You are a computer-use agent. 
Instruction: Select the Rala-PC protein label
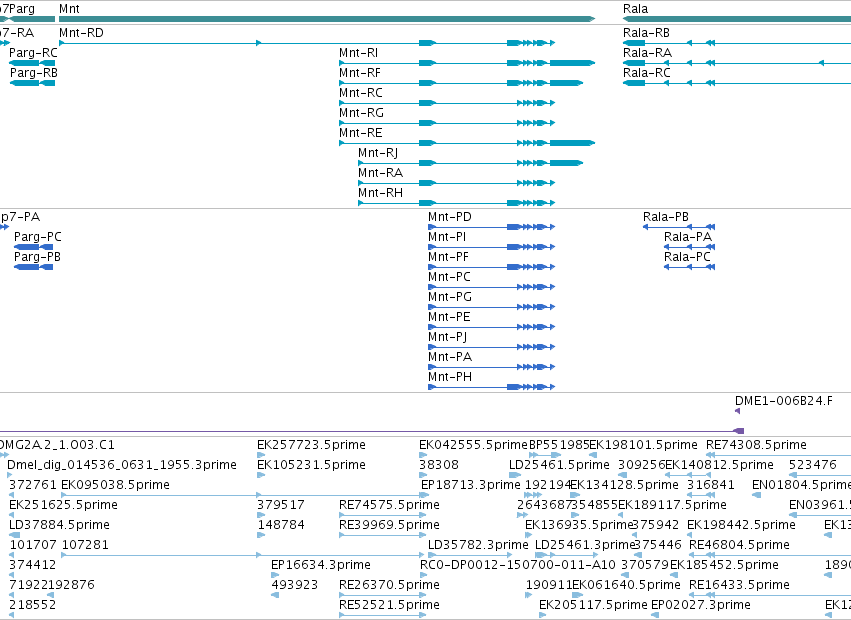tap(688, 257)
